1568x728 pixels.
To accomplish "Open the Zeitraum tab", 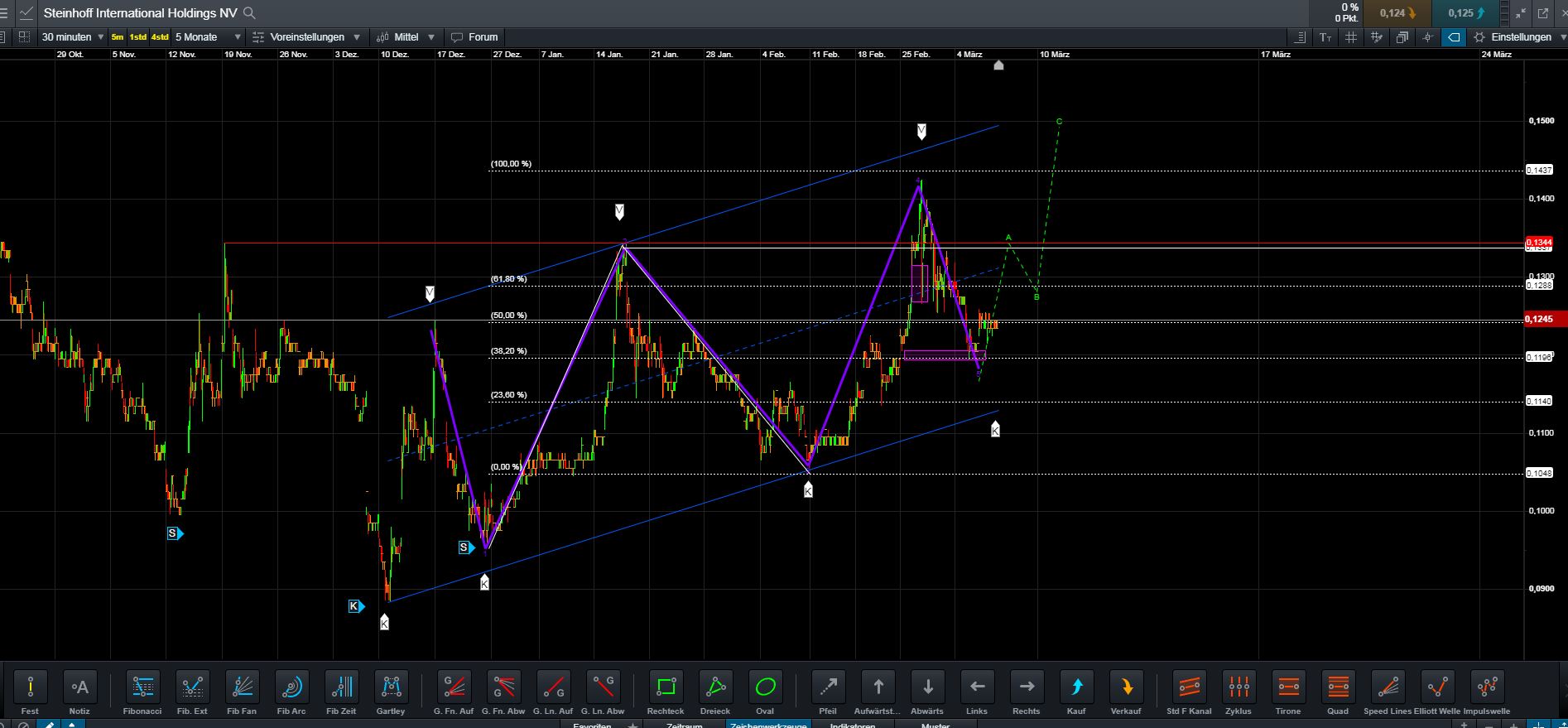I will pos(684,726).
